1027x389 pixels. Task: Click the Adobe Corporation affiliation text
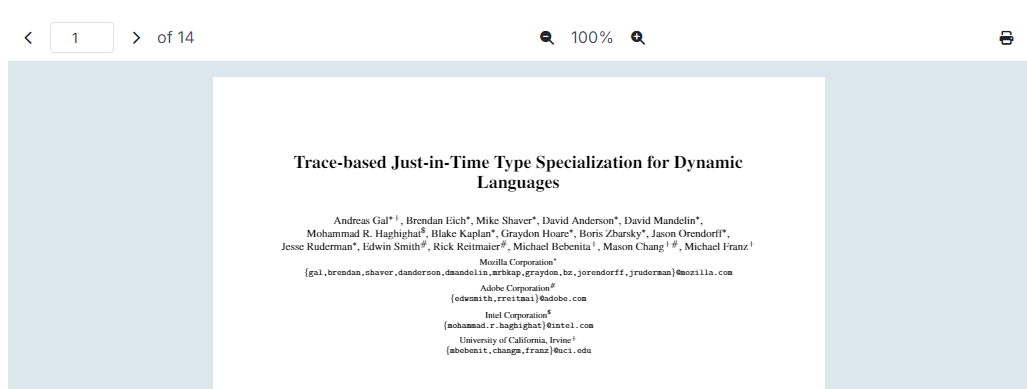(515, 288)
